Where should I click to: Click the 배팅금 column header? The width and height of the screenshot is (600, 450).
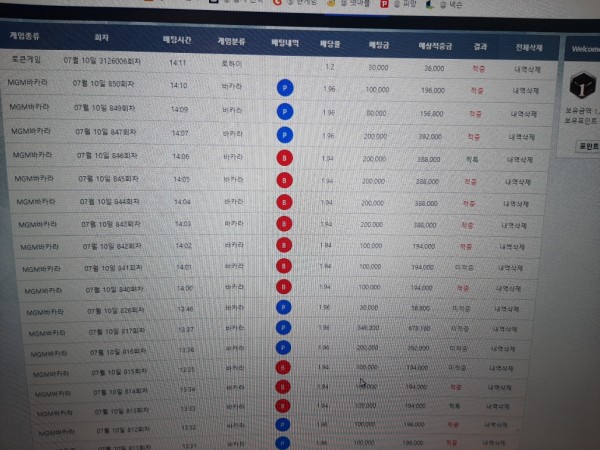379,45
